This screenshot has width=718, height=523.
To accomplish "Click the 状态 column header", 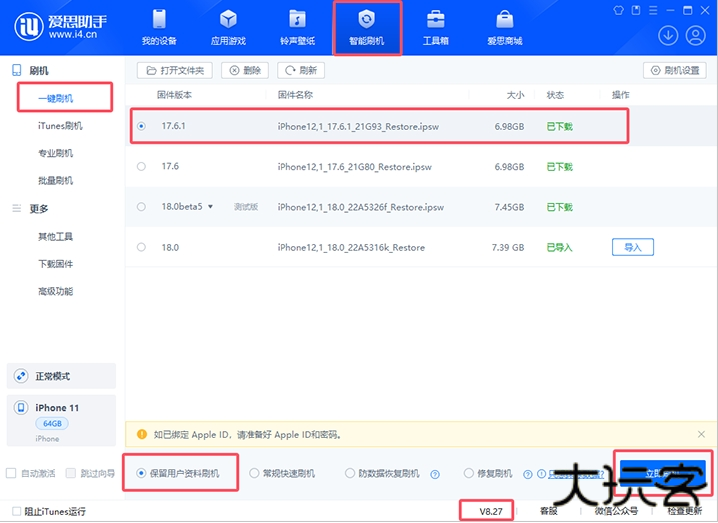I will pos(555,95).
